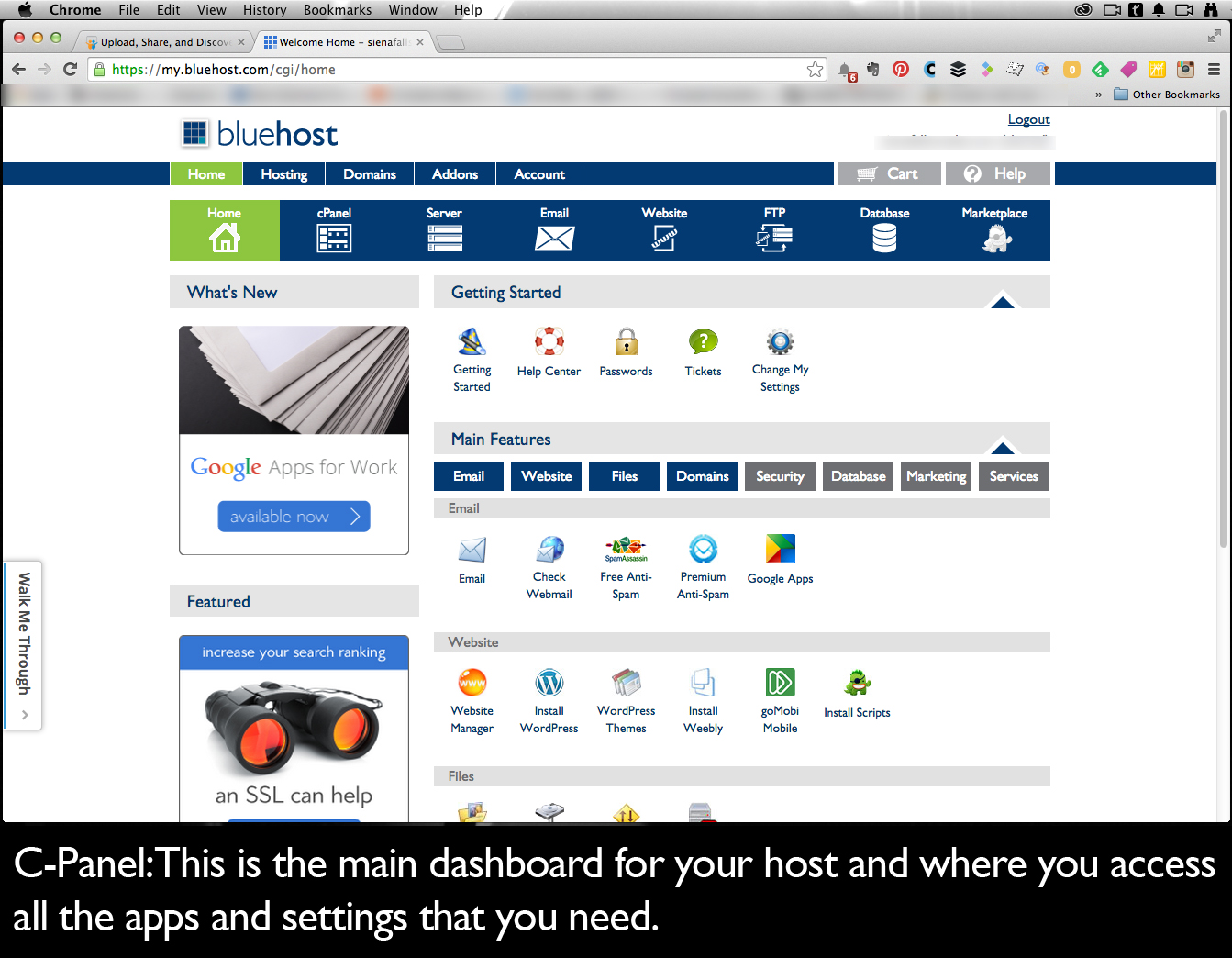The width and height of the screenshot is (1232, 958).
Task: Open the Tickets question mark icon
Action: 703,342
